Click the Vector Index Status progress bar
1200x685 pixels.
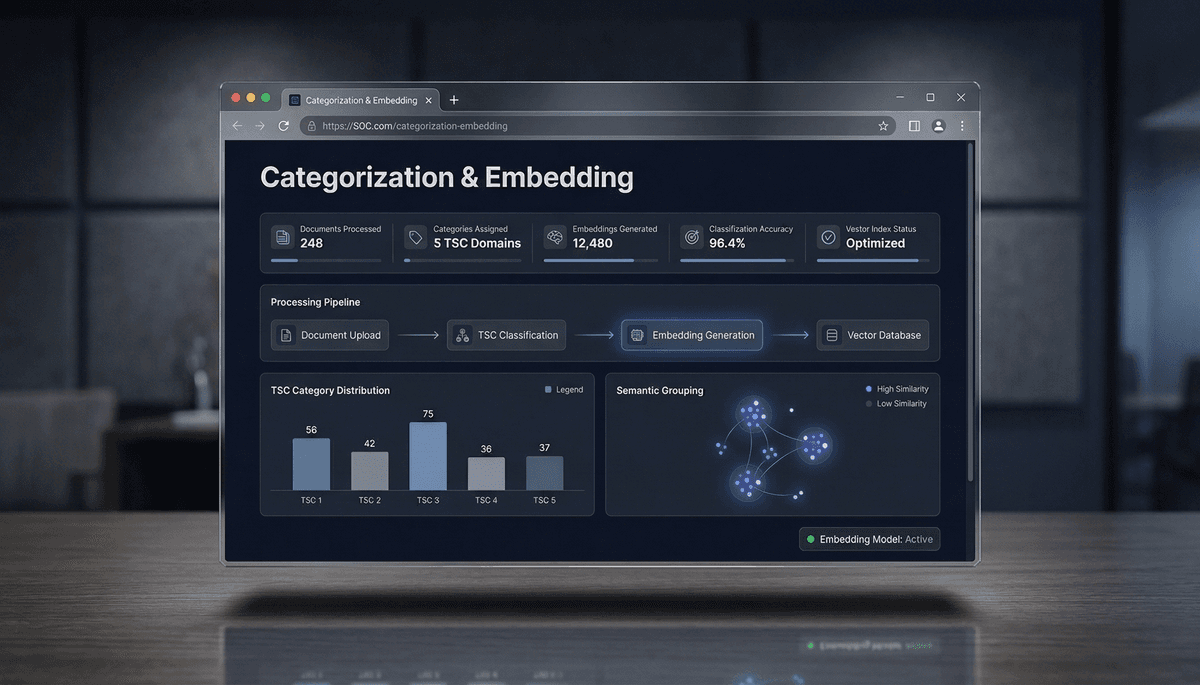pyautogui.click(x=873, y=261)
